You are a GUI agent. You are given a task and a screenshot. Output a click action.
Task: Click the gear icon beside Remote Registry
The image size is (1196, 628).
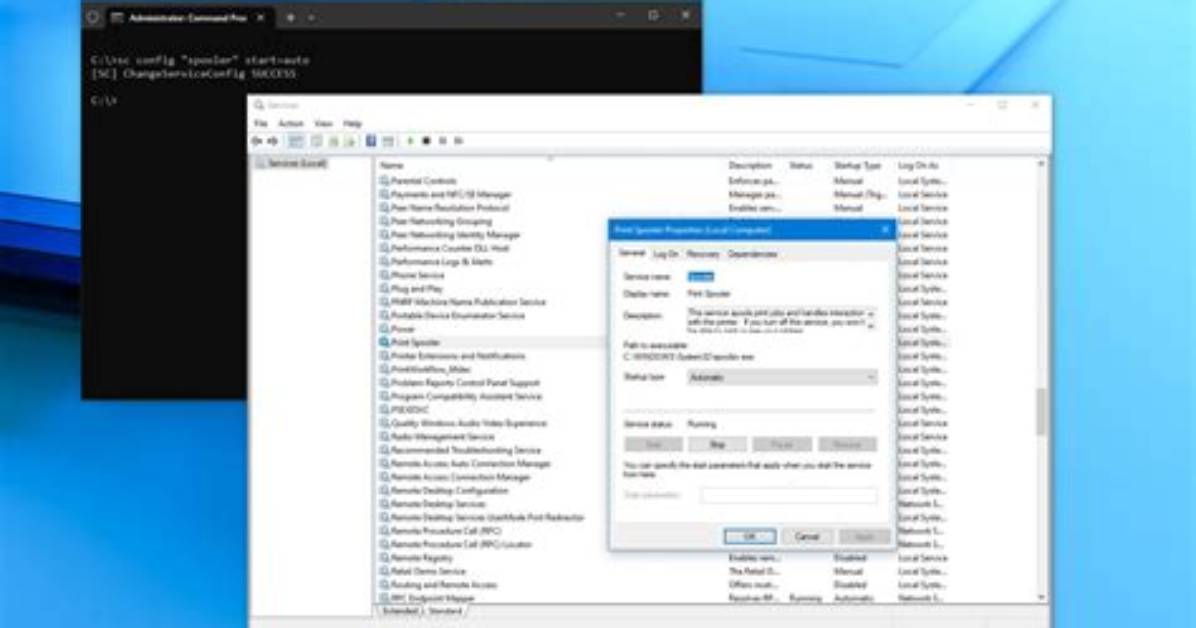coord(384,558)
